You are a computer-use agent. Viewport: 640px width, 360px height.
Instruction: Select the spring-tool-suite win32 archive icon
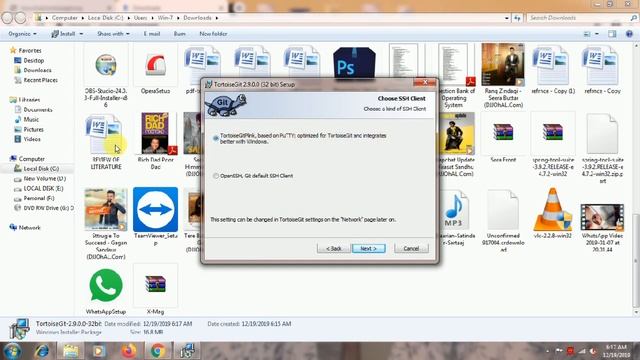coord(553,133)
